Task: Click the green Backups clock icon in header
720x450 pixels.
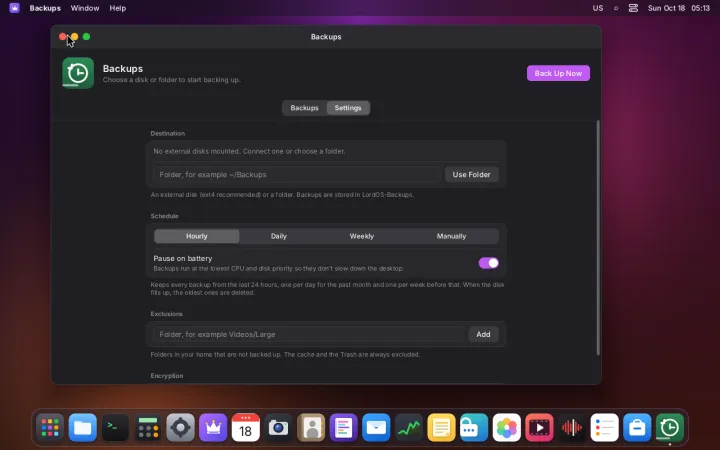Action: coord(78,73)
